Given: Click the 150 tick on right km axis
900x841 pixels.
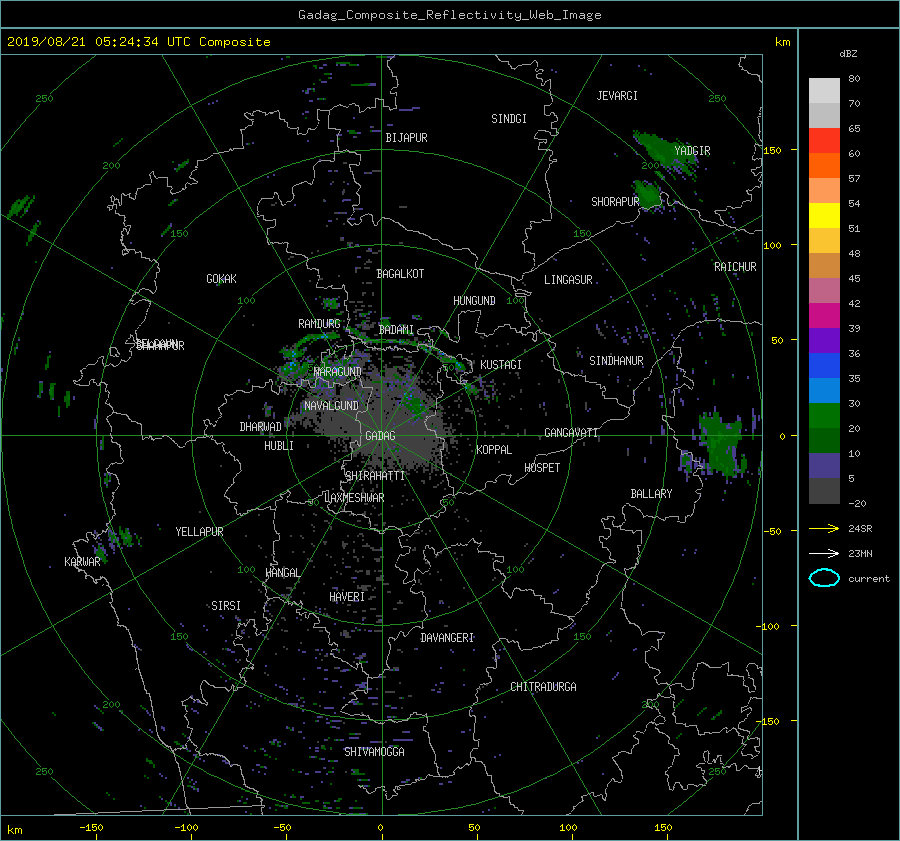Looking at the screenshot, I should (773, 150).
